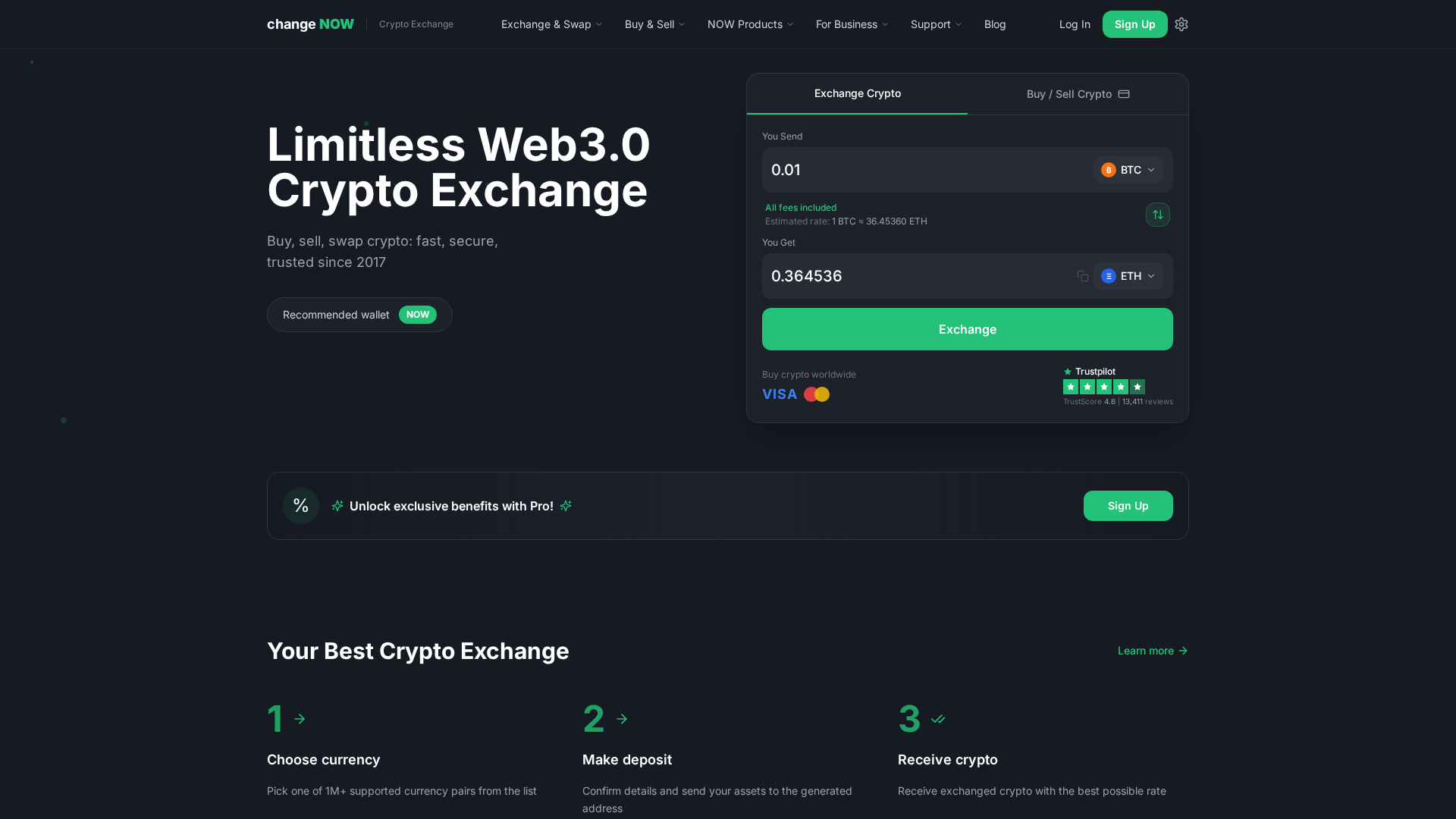Open the Blog page

click(995, 24)
